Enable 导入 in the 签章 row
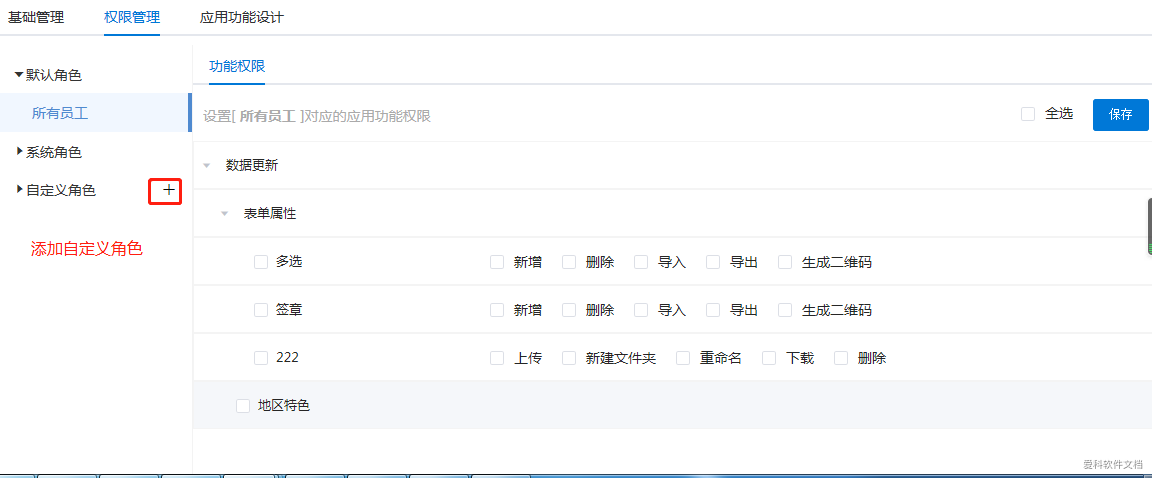The height and width of the screenshot is (478, 1152). (641, 311)
